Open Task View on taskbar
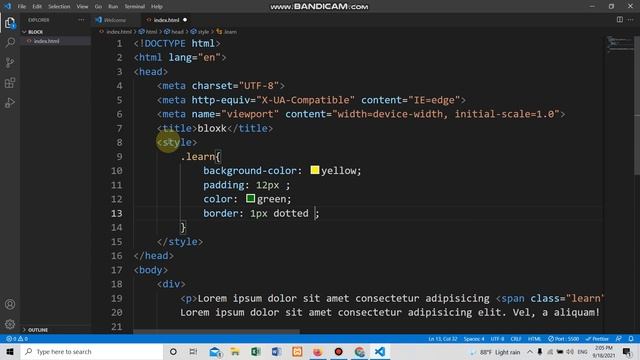640x360 pixels. [193, 352]
